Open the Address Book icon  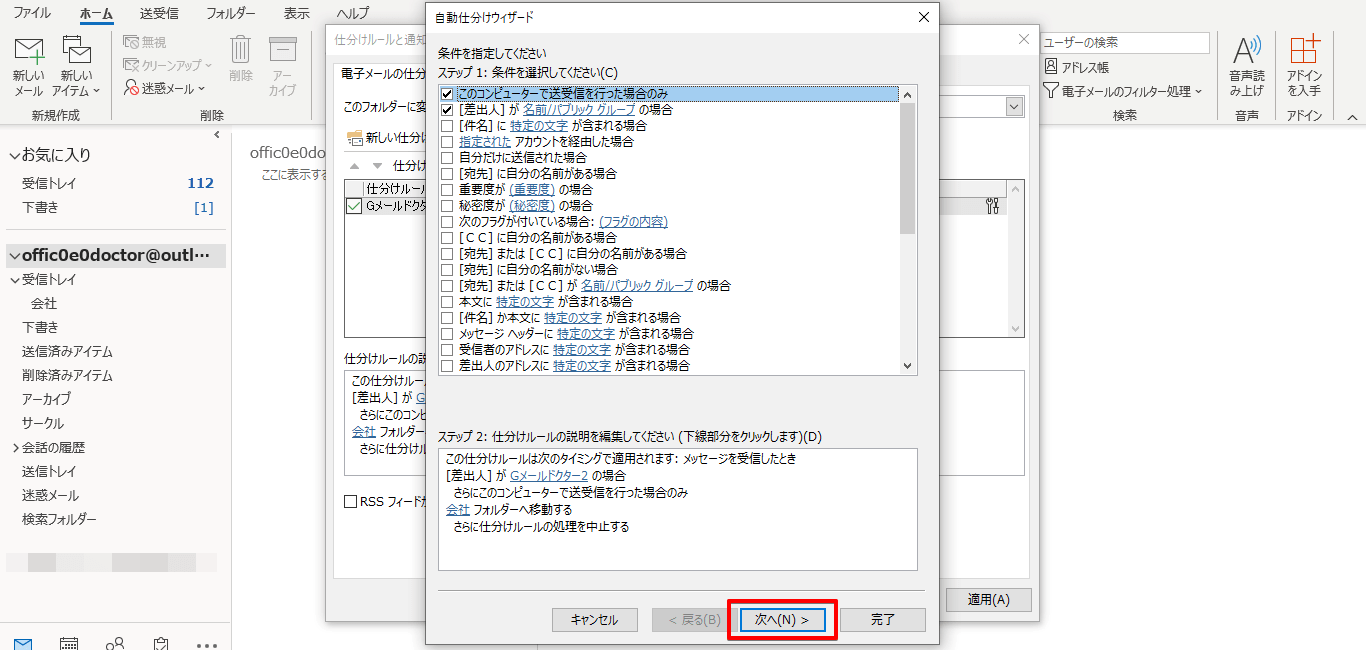click(x=1052, y=67)
